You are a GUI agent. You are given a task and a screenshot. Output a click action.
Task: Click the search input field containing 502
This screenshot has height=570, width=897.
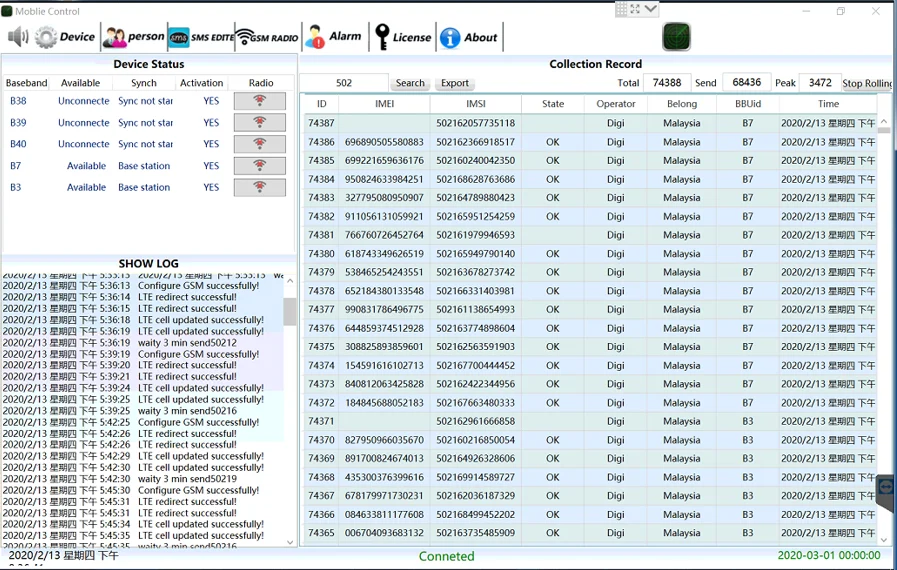pyautogui.click(x=344, y=83)
